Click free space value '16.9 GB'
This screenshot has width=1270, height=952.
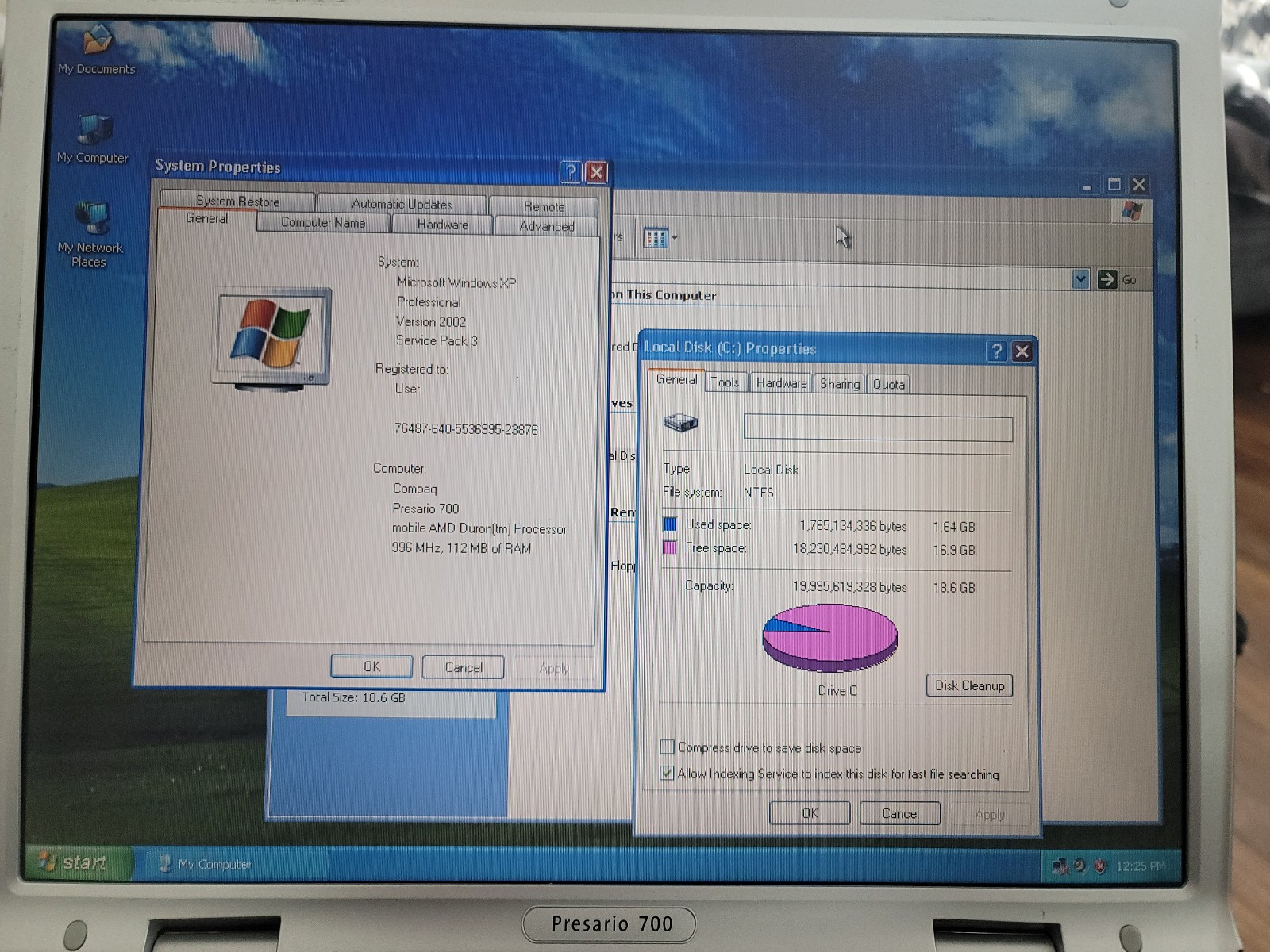click(x=954, y=550)
